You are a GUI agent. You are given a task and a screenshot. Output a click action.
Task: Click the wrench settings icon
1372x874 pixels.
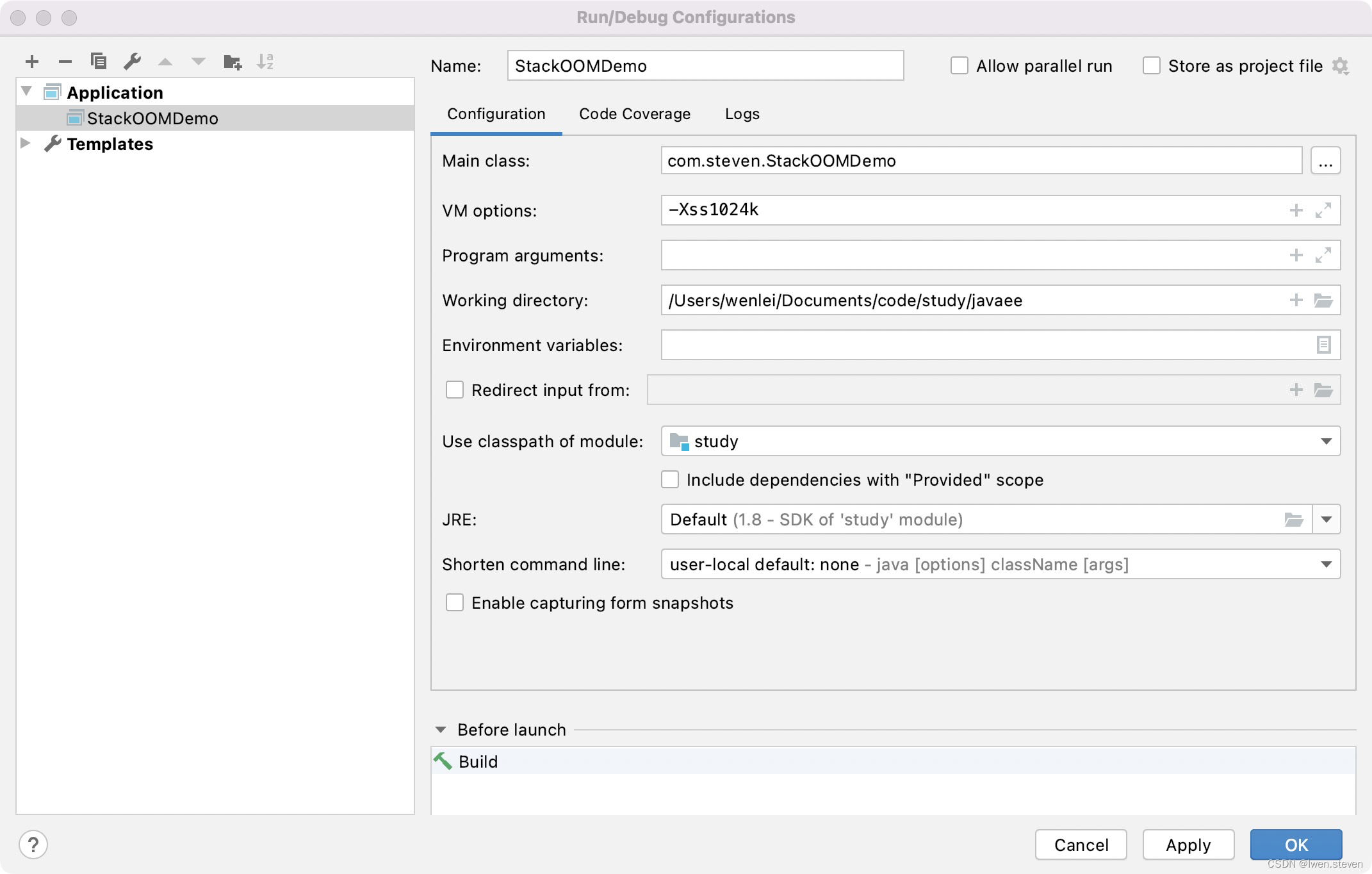click(131, 61)
